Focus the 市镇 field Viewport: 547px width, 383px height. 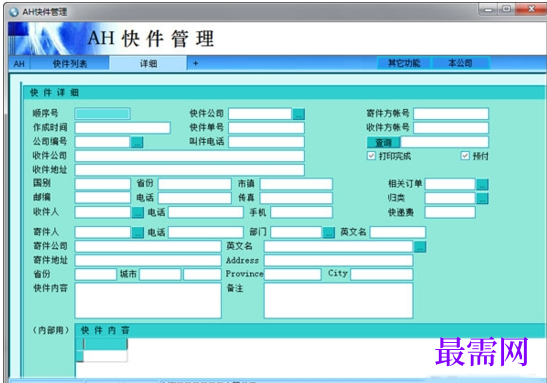pos(296,184)
